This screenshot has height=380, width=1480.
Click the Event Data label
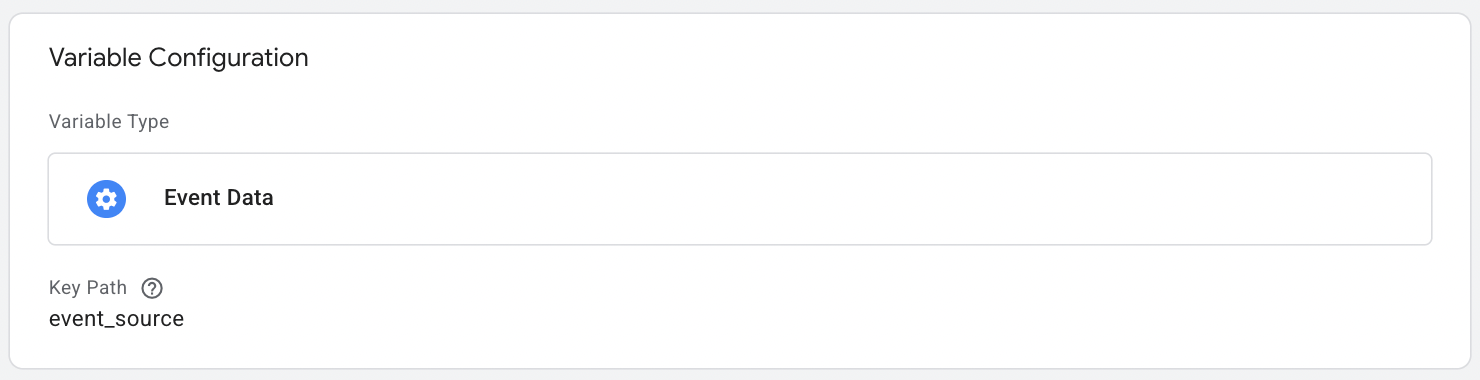click(x=219, y=198)
